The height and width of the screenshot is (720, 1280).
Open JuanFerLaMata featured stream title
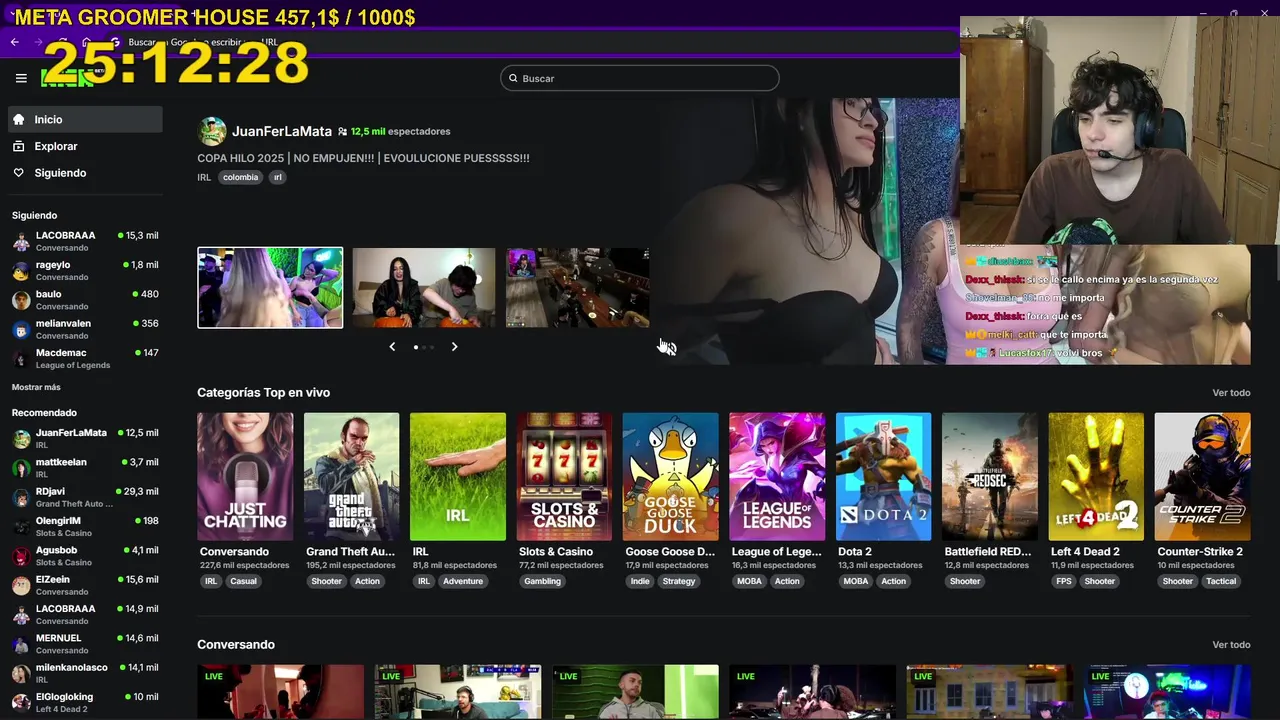tap(363, 158)
